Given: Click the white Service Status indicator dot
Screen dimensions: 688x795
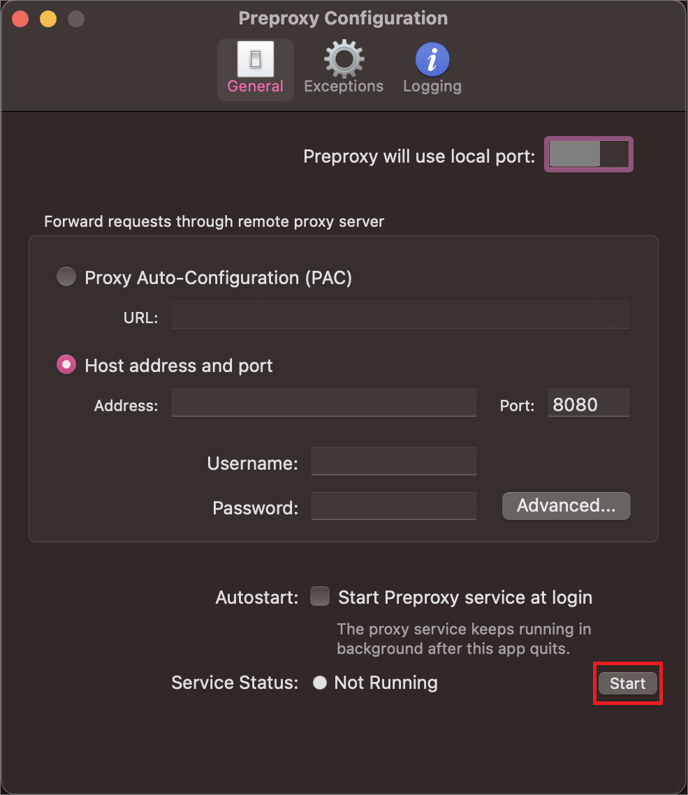Looking at the screenshot, I should [x=319, y=683].
